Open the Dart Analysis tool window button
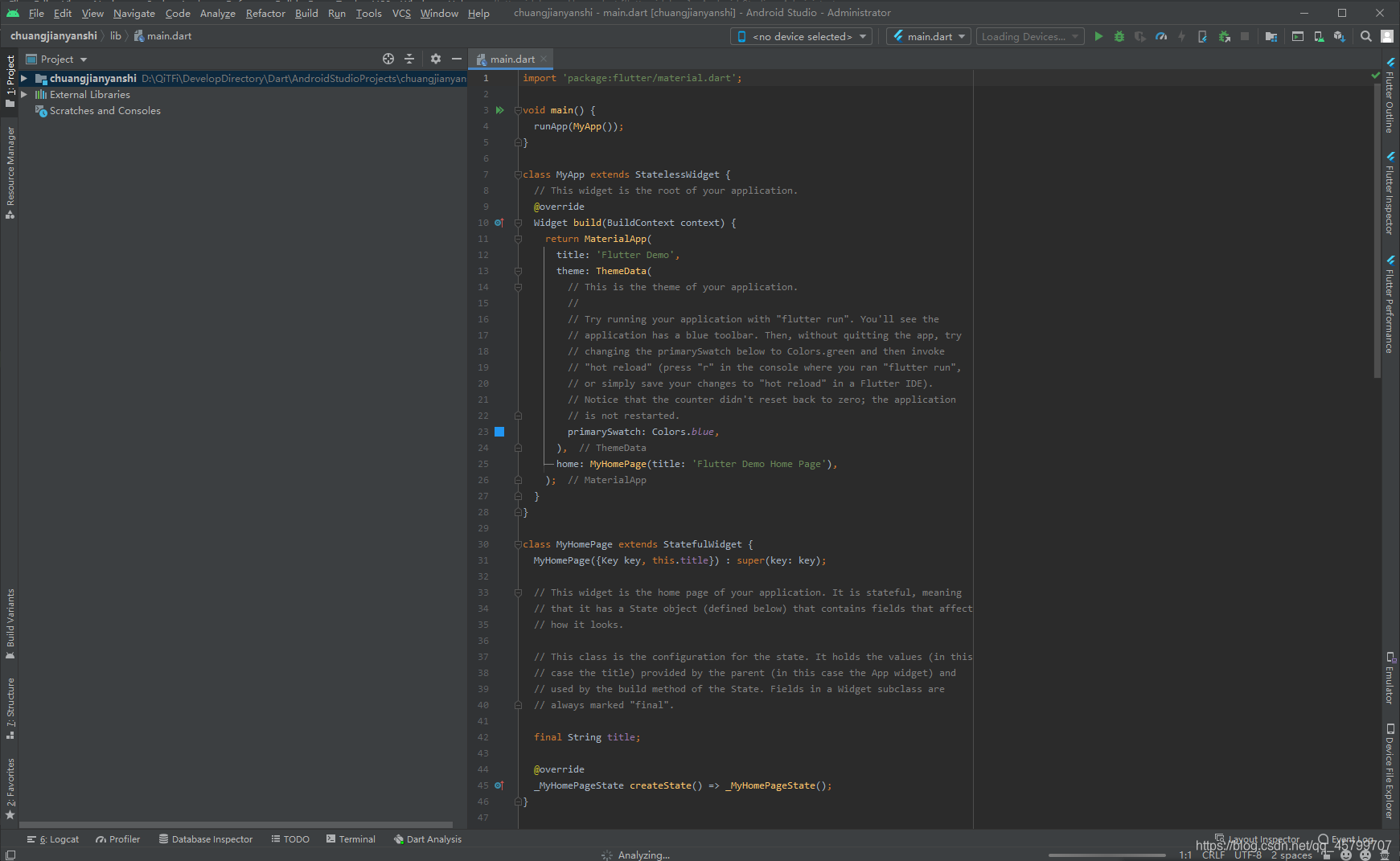 [428, 839]
